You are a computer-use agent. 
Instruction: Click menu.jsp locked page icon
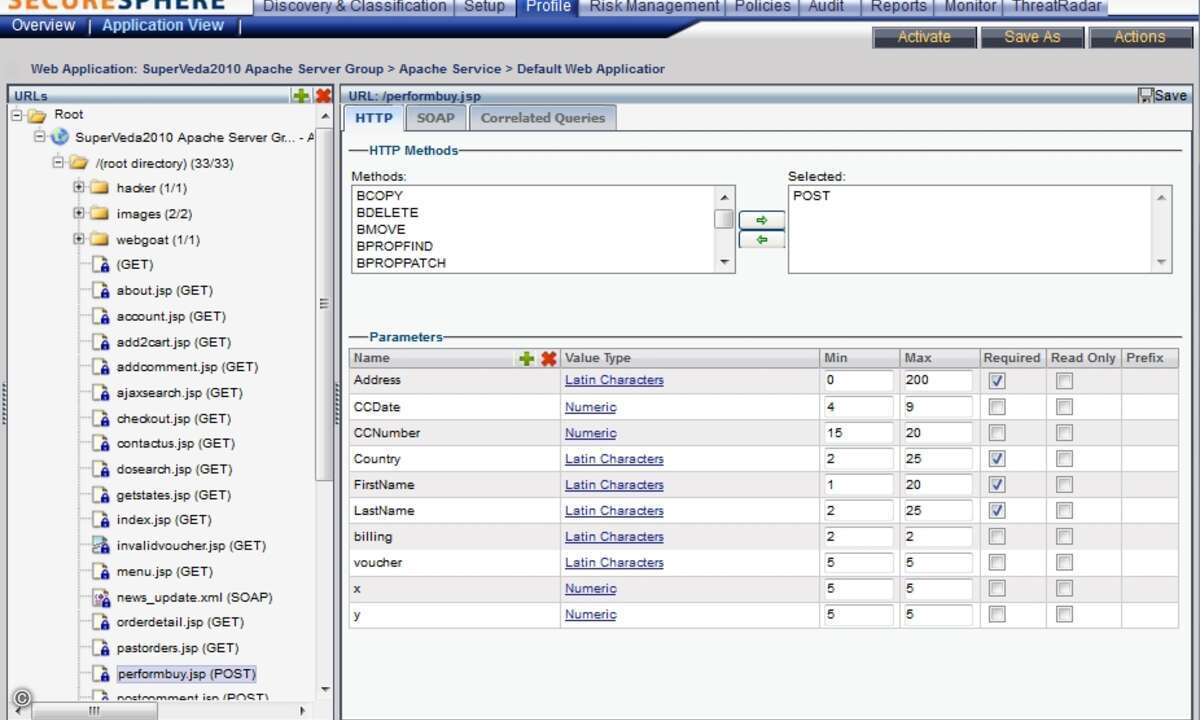pyautogui.click(x=101, y=572)
